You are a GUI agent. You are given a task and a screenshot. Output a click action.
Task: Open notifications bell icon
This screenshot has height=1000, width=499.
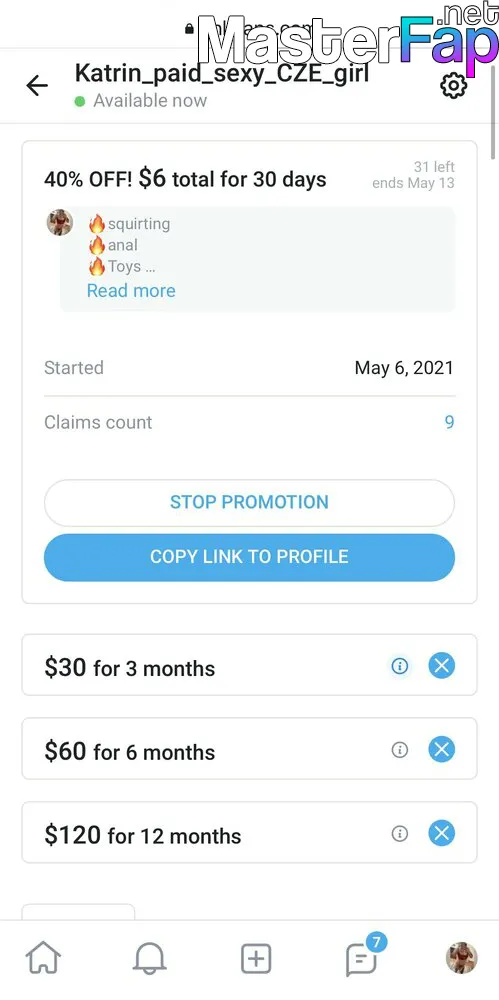point(150,958)
